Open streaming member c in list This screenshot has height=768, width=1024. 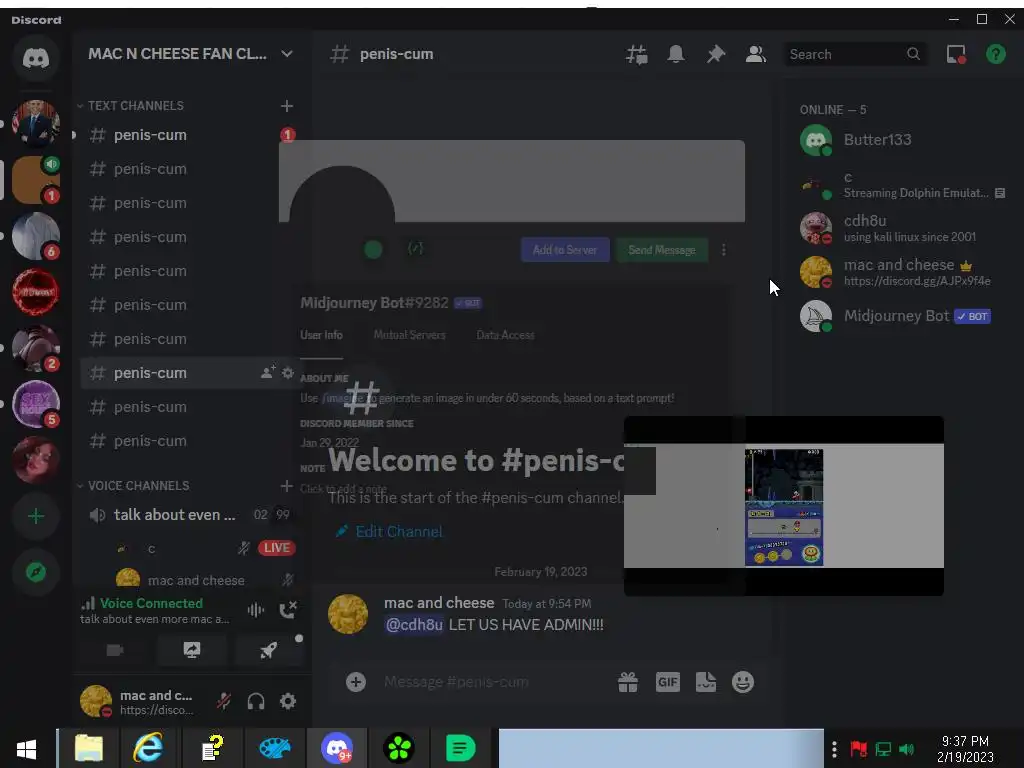901,184
